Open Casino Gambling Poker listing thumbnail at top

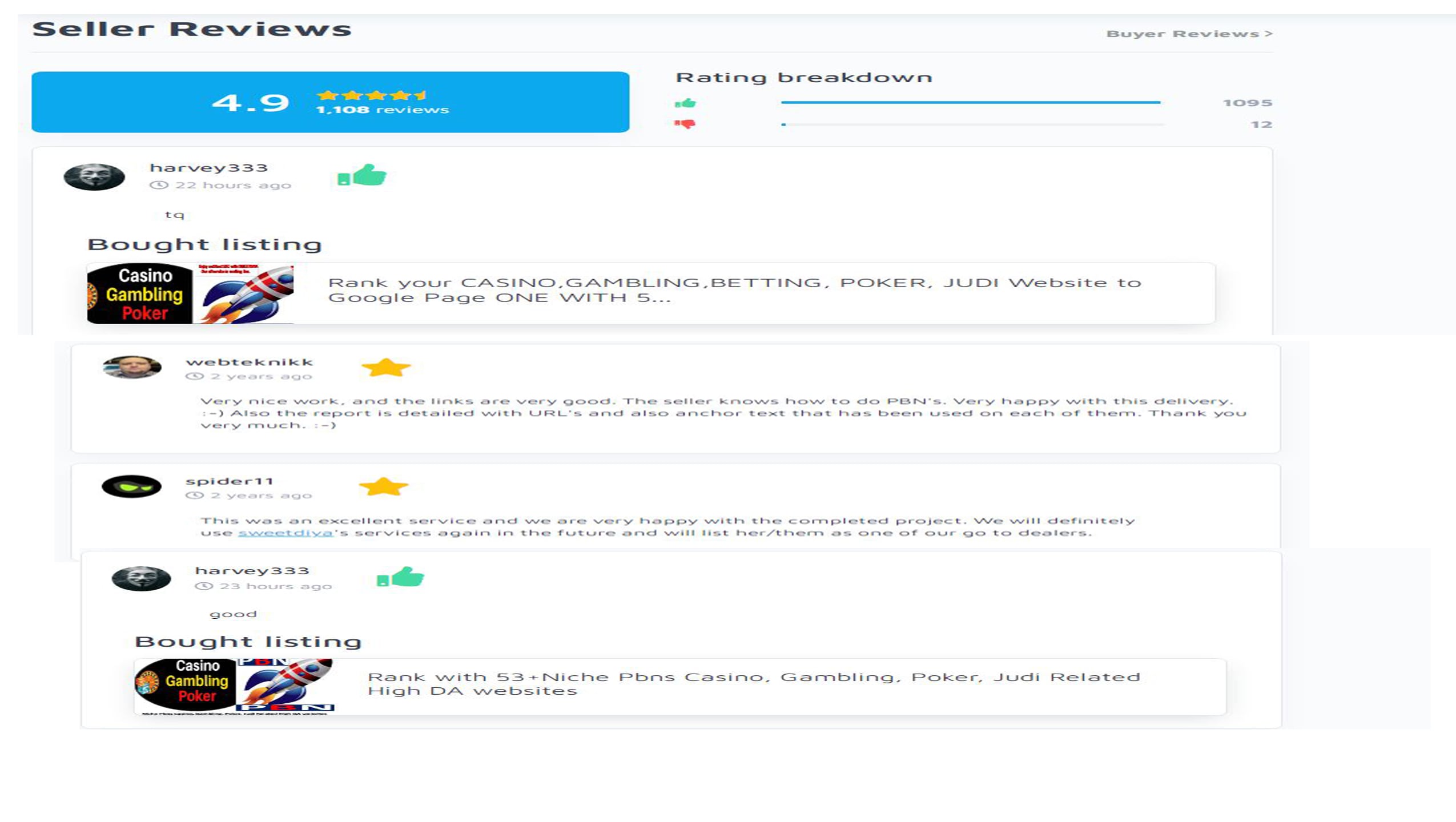coord(190,294)
